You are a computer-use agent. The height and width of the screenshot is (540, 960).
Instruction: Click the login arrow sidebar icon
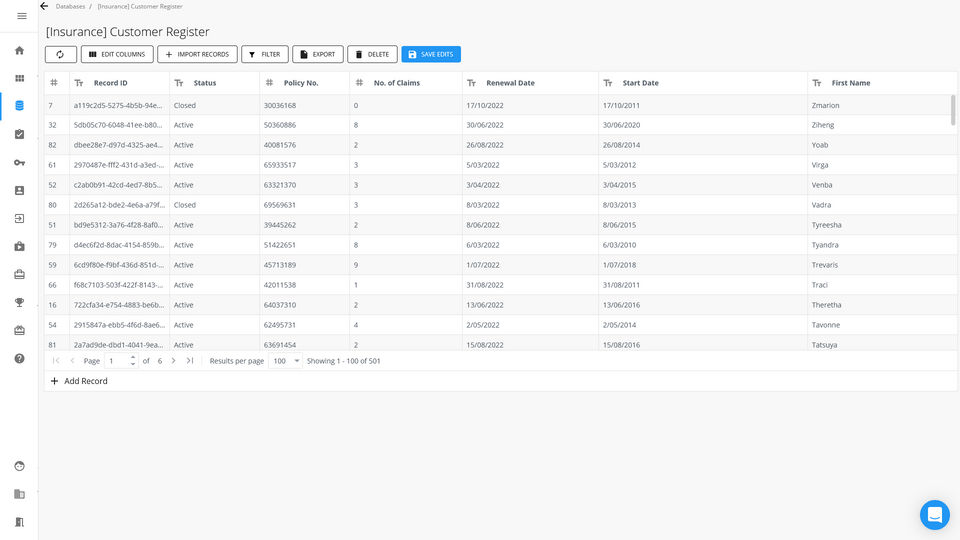click(20, 219)
